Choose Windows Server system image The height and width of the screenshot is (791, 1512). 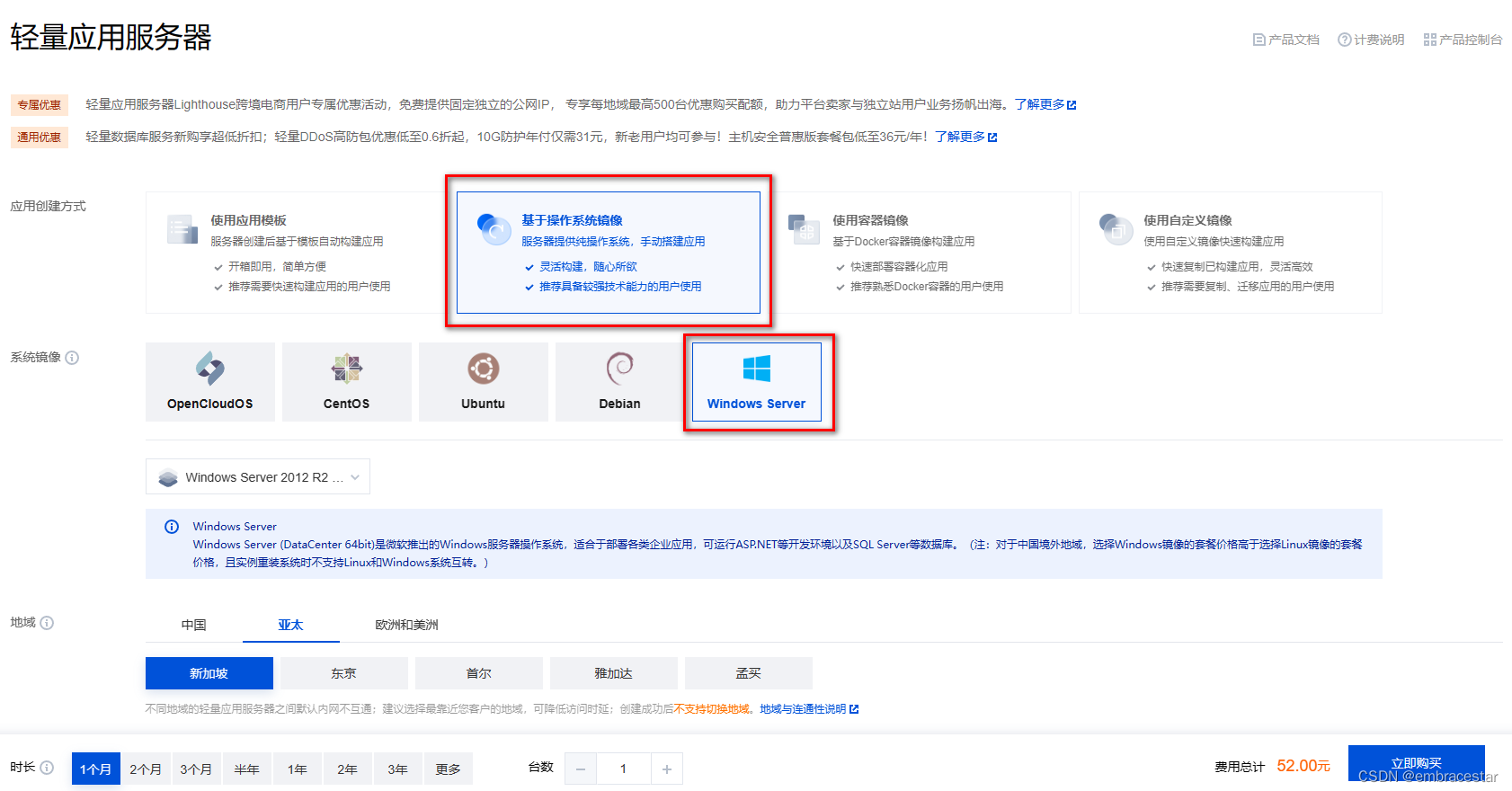(757, 382)
